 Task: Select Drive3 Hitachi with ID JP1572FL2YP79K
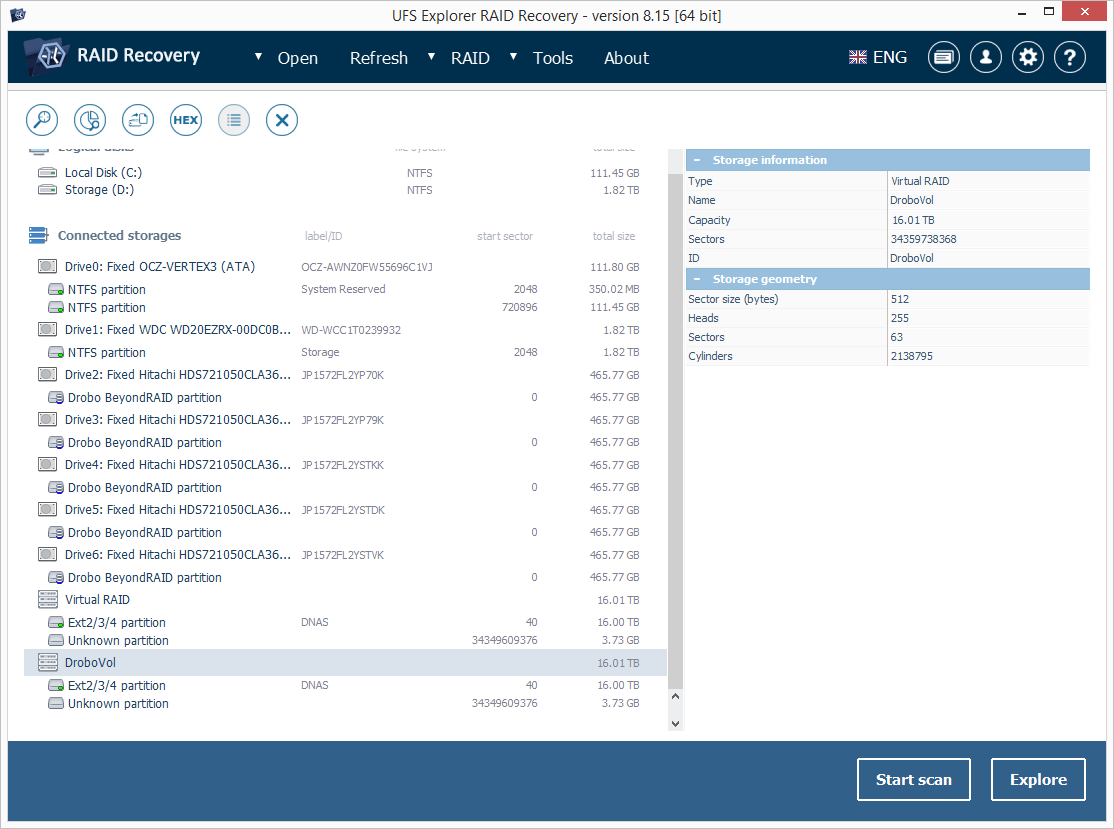(345, 420)
